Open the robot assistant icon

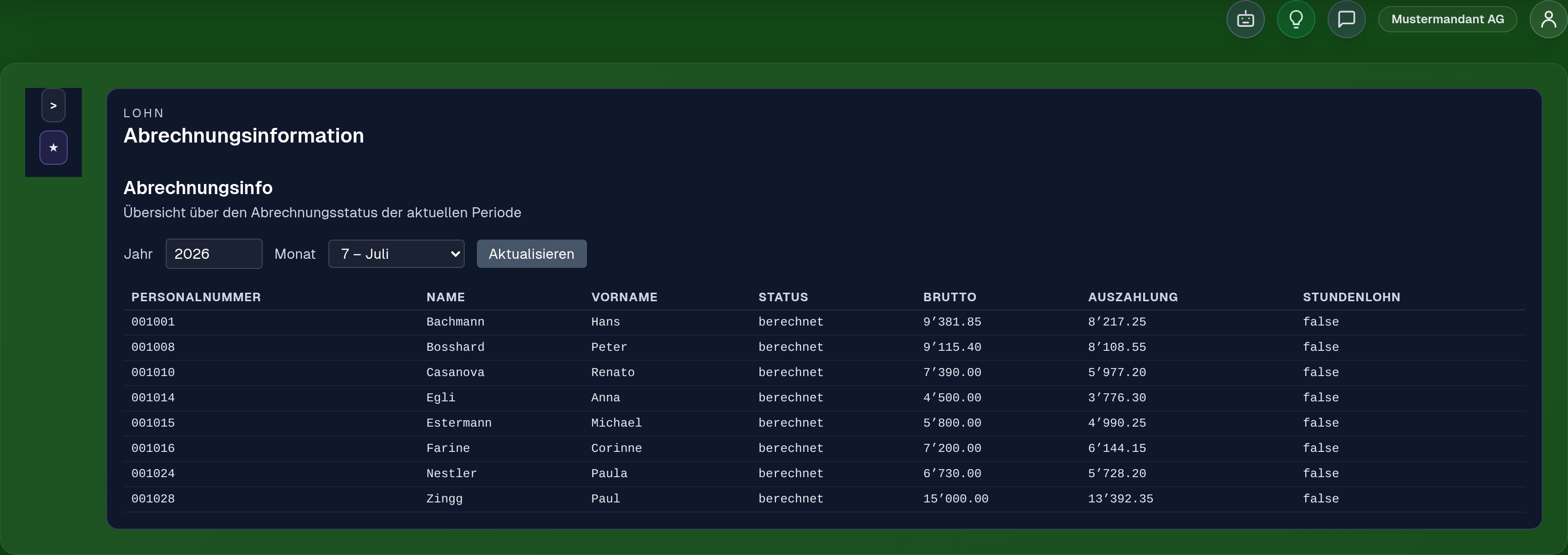point(1245,20)
